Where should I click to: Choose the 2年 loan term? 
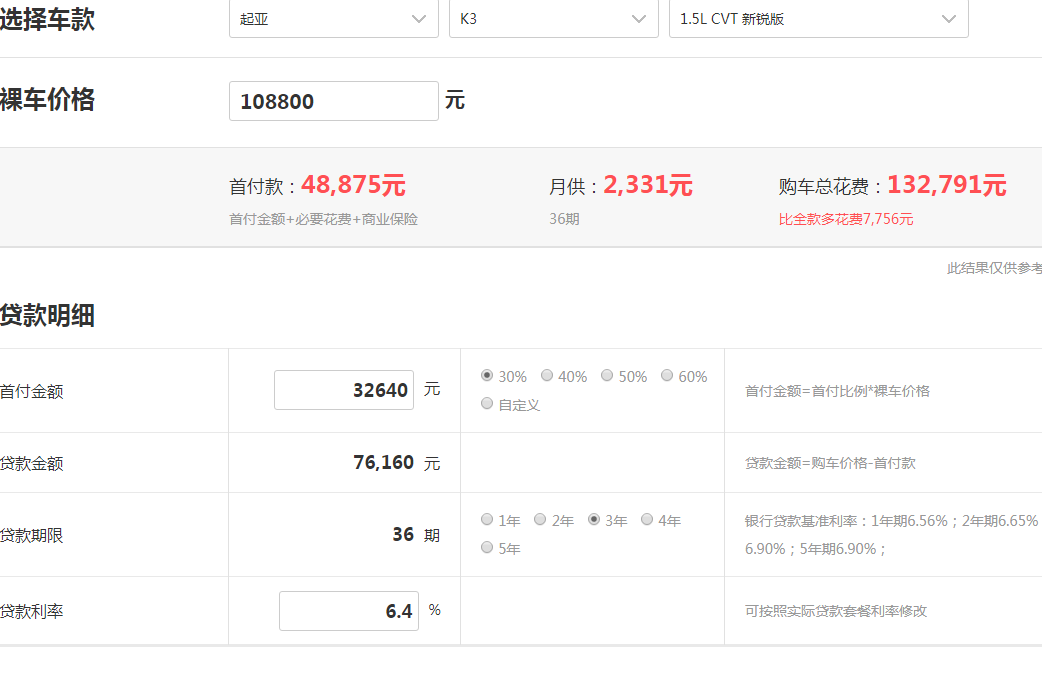[540, 520]
